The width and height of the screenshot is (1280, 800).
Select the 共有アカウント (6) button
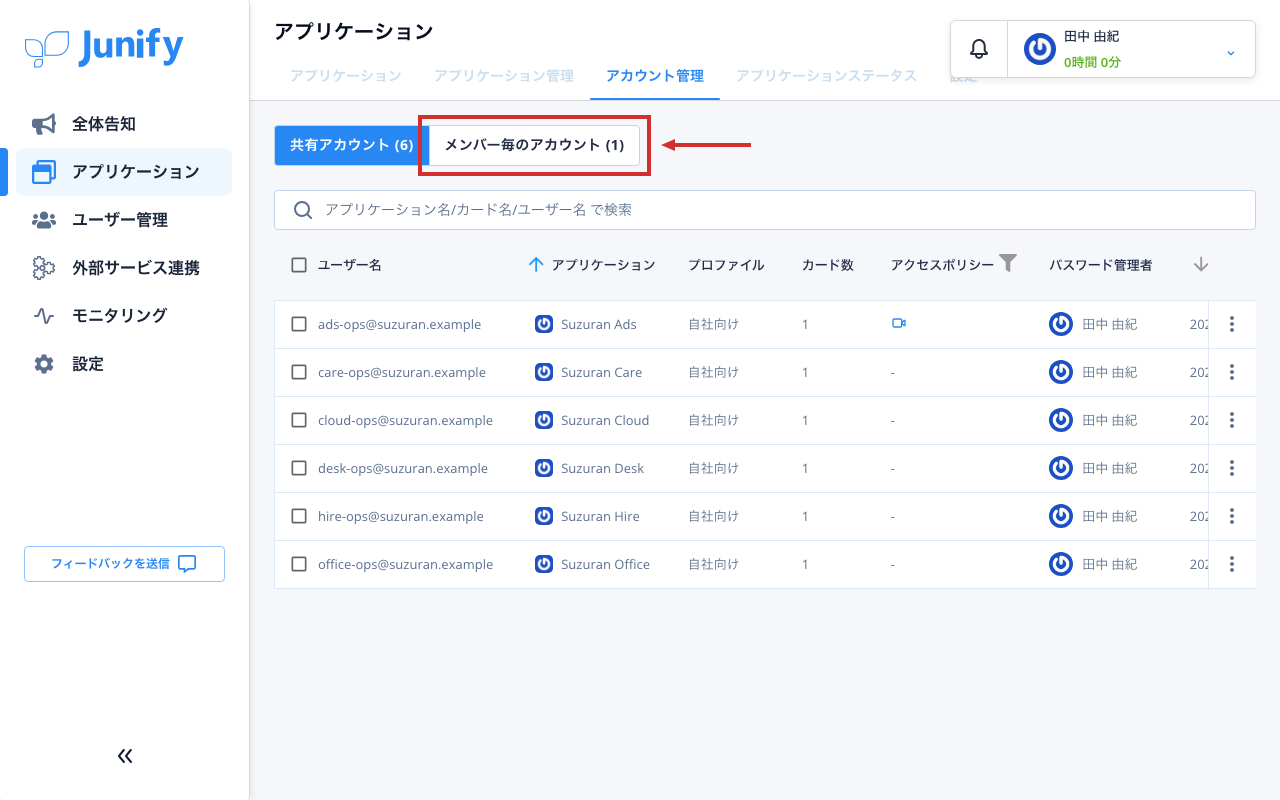(x=352, y=145)
